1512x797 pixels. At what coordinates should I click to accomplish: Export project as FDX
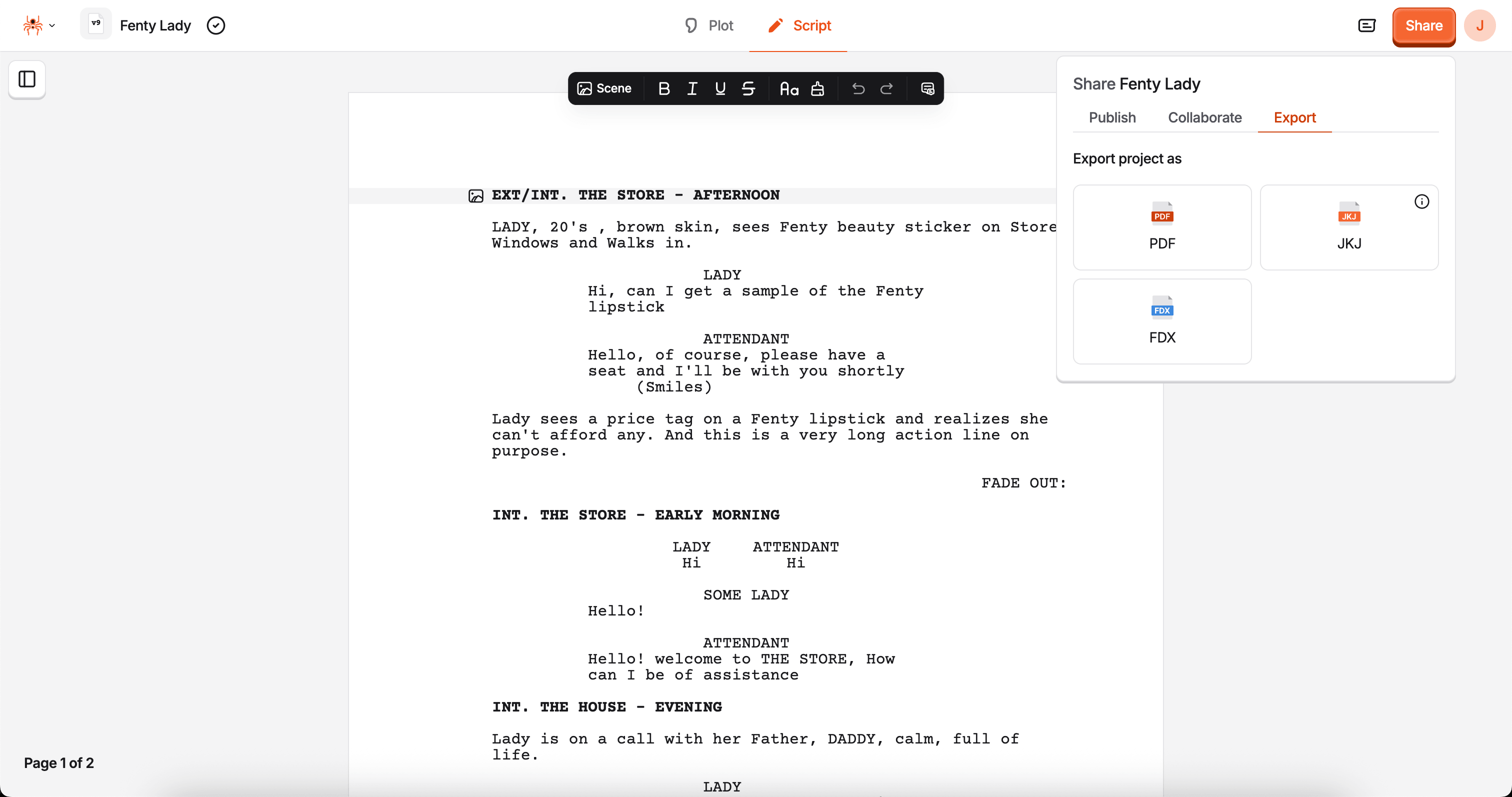click(x=1161, y=321)
